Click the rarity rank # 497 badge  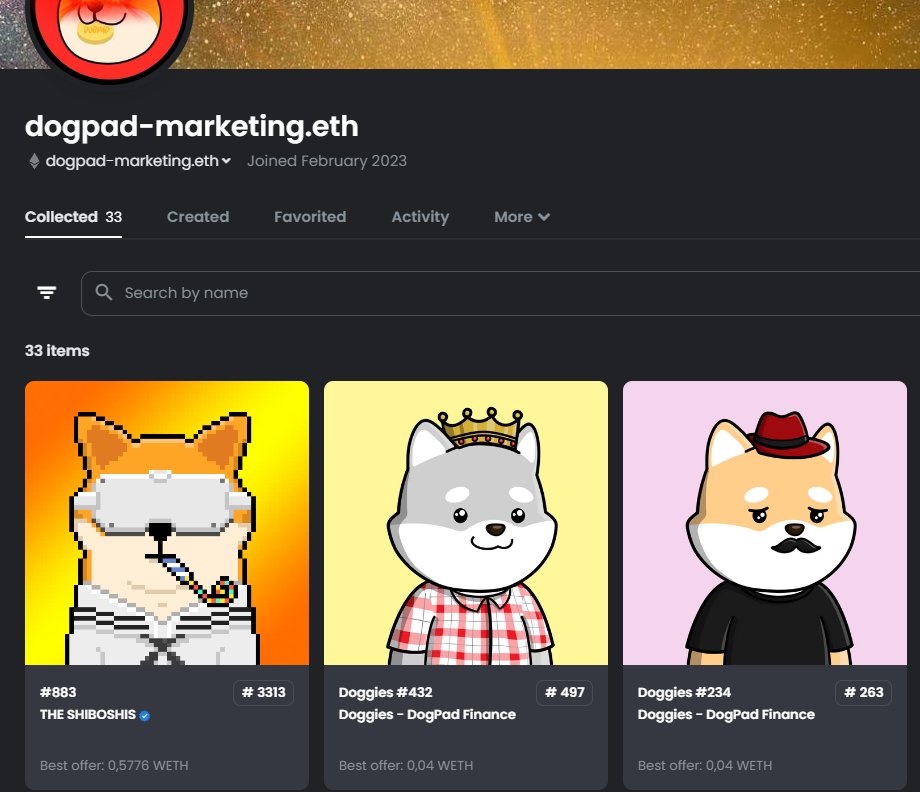[x=564, y=692]
